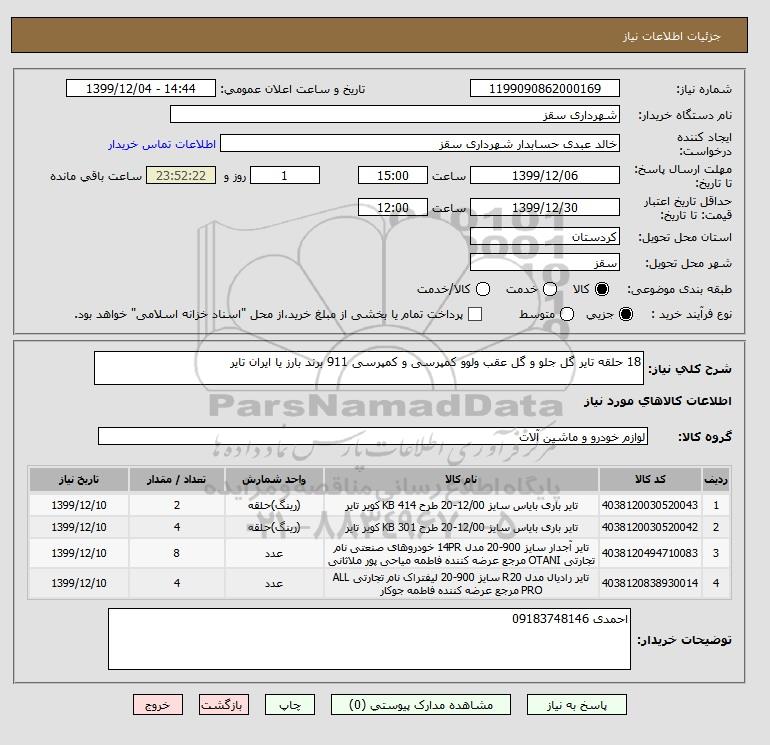This screenshot has height=745, width=770.
Task: Click unit عدد in row 4
Action: click(274, 583)
